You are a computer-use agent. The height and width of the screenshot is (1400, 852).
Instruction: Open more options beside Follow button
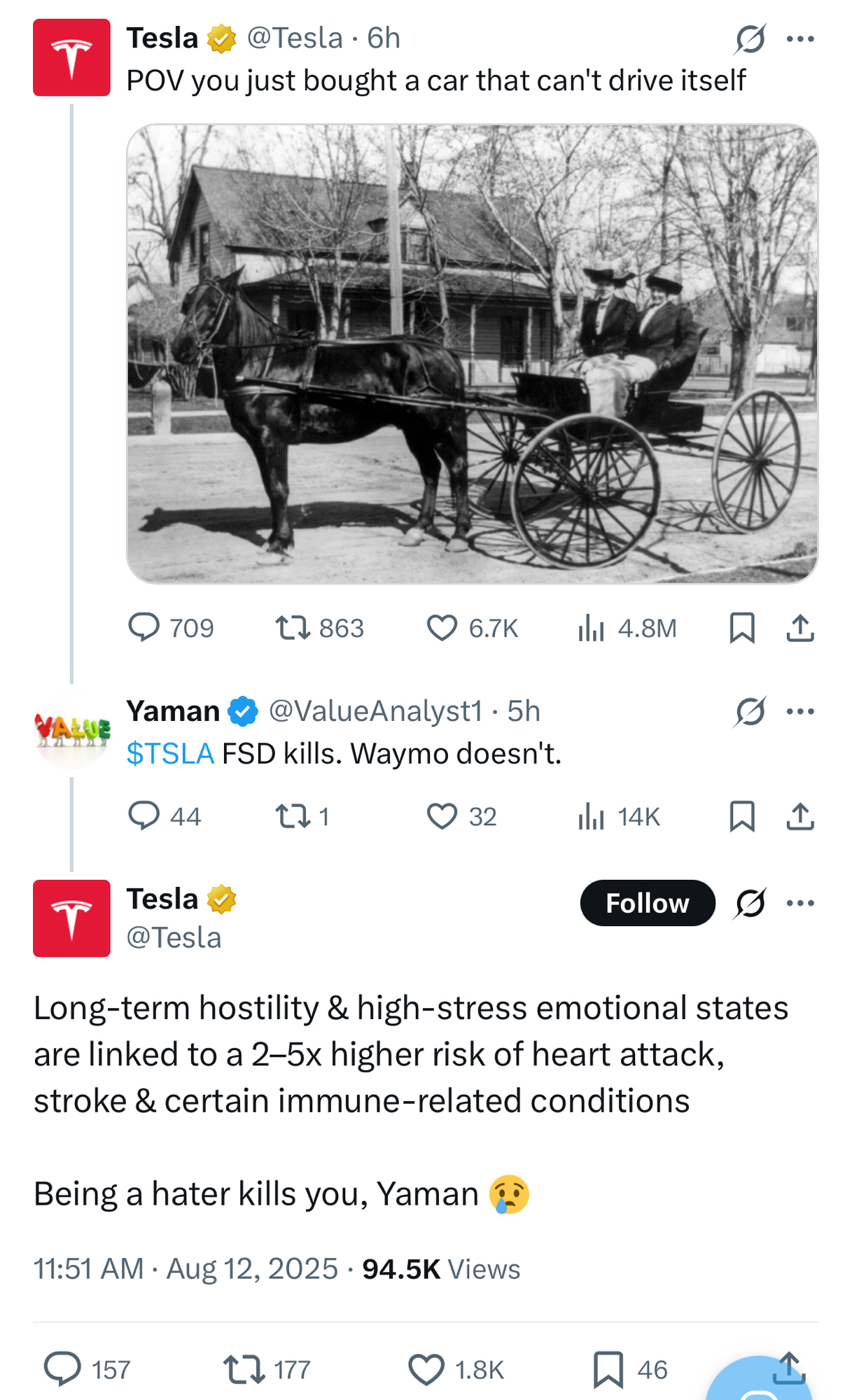800,903
